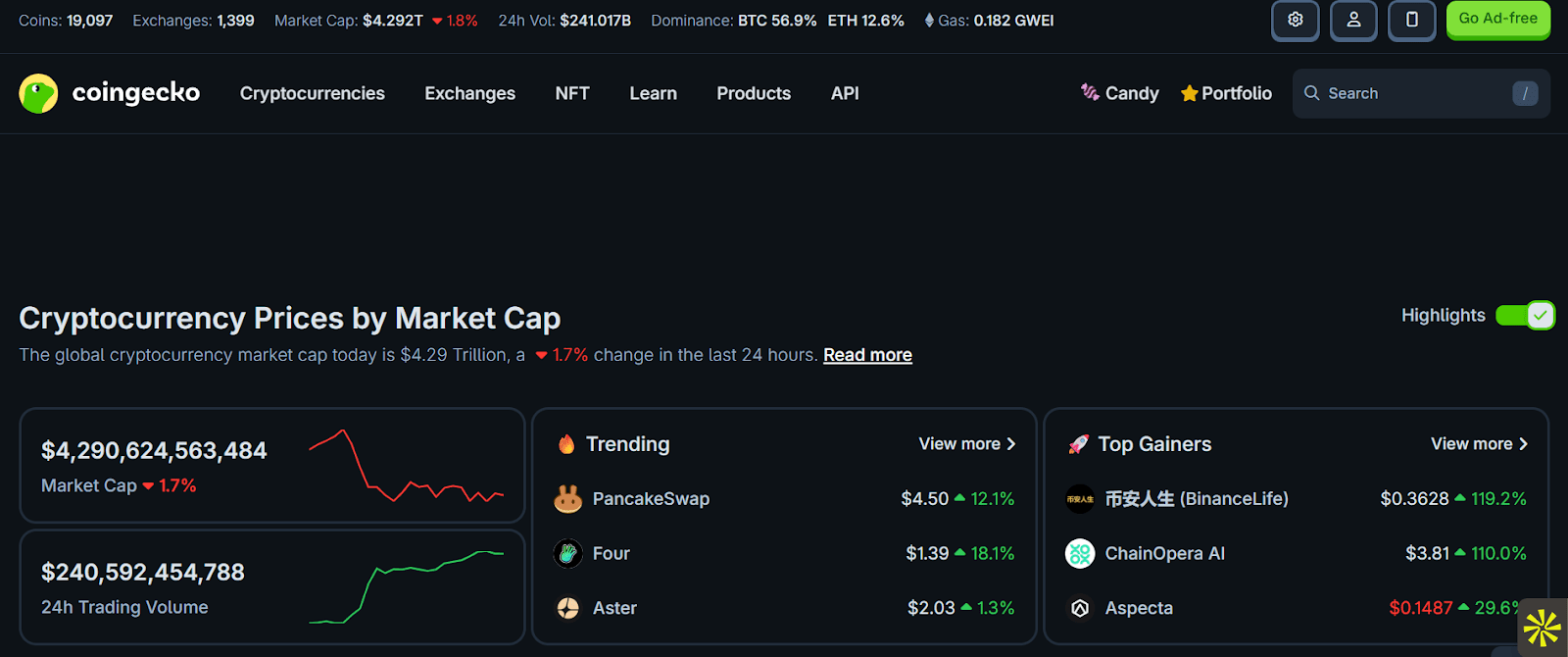Click the Go Ad-free button
1568x657 pixels.
tap(1497, 19)
